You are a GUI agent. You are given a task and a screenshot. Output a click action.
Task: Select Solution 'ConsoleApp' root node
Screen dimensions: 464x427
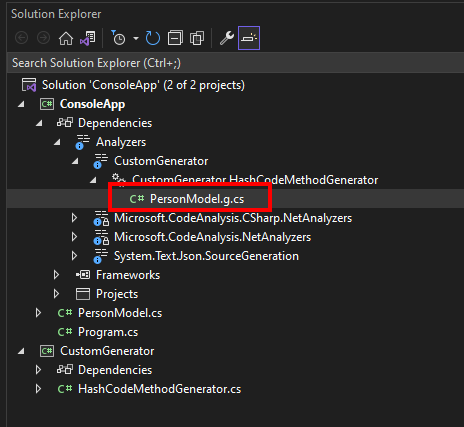click(143, 85)
